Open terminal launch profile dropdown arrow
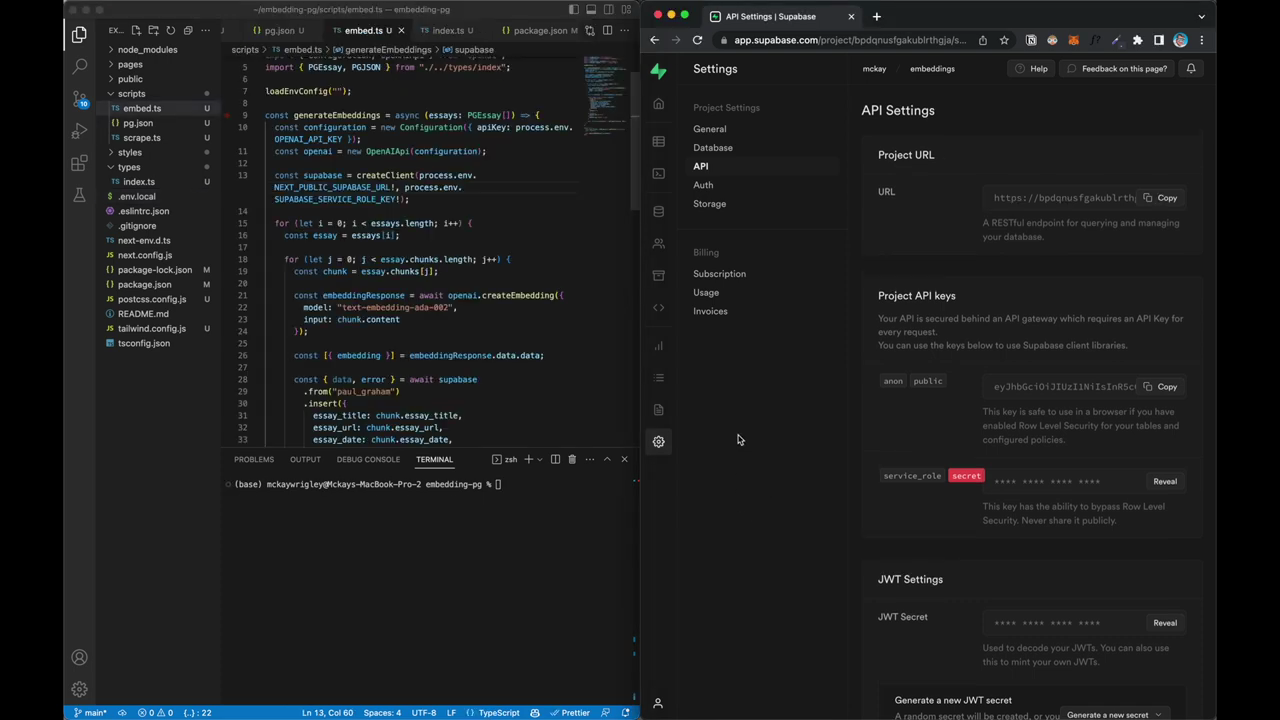 pyautogui.click(x=540, y=459)
